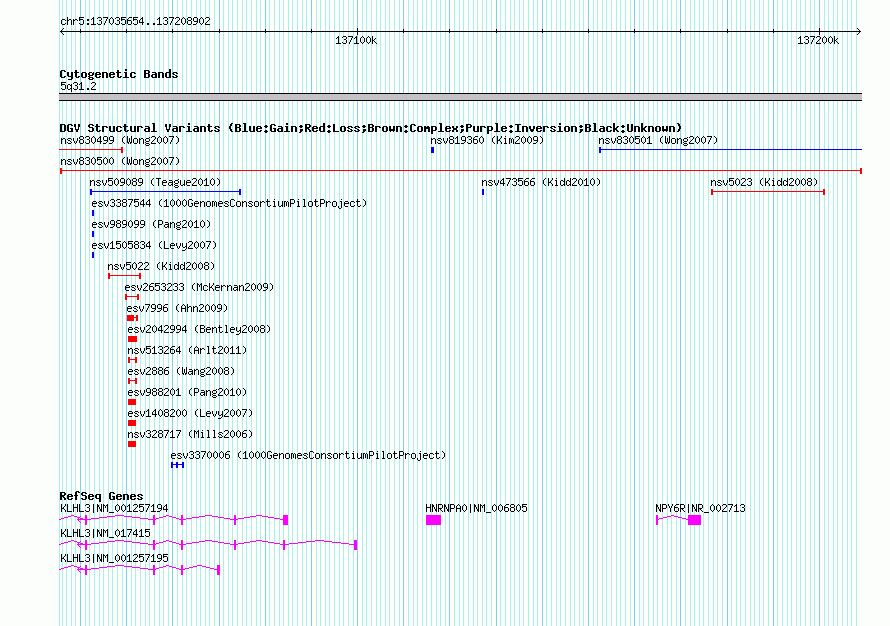890x626 pixels.
Task: Click the RefSeq Genes track title
Action: tap(101, 496)
